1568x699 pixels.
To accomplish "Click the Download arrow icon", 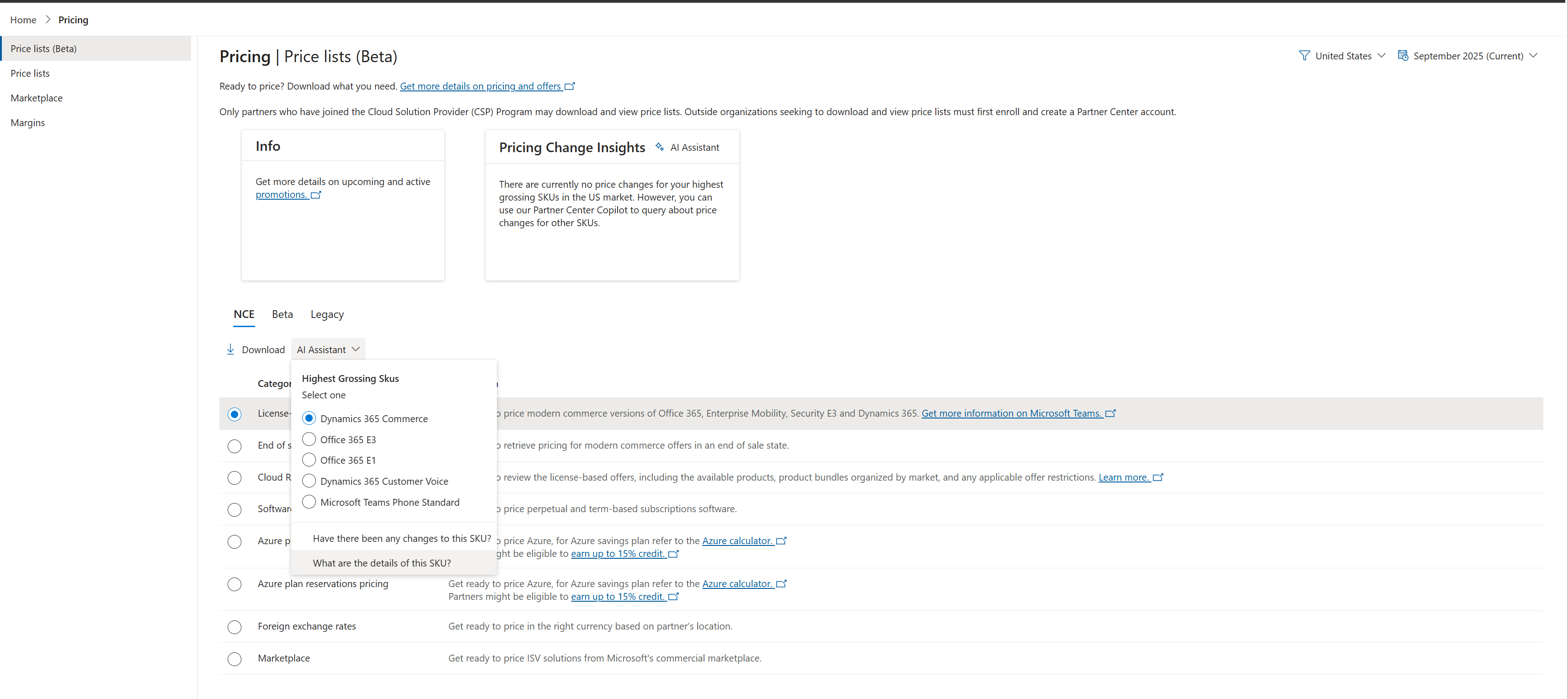I will point(230,349).
